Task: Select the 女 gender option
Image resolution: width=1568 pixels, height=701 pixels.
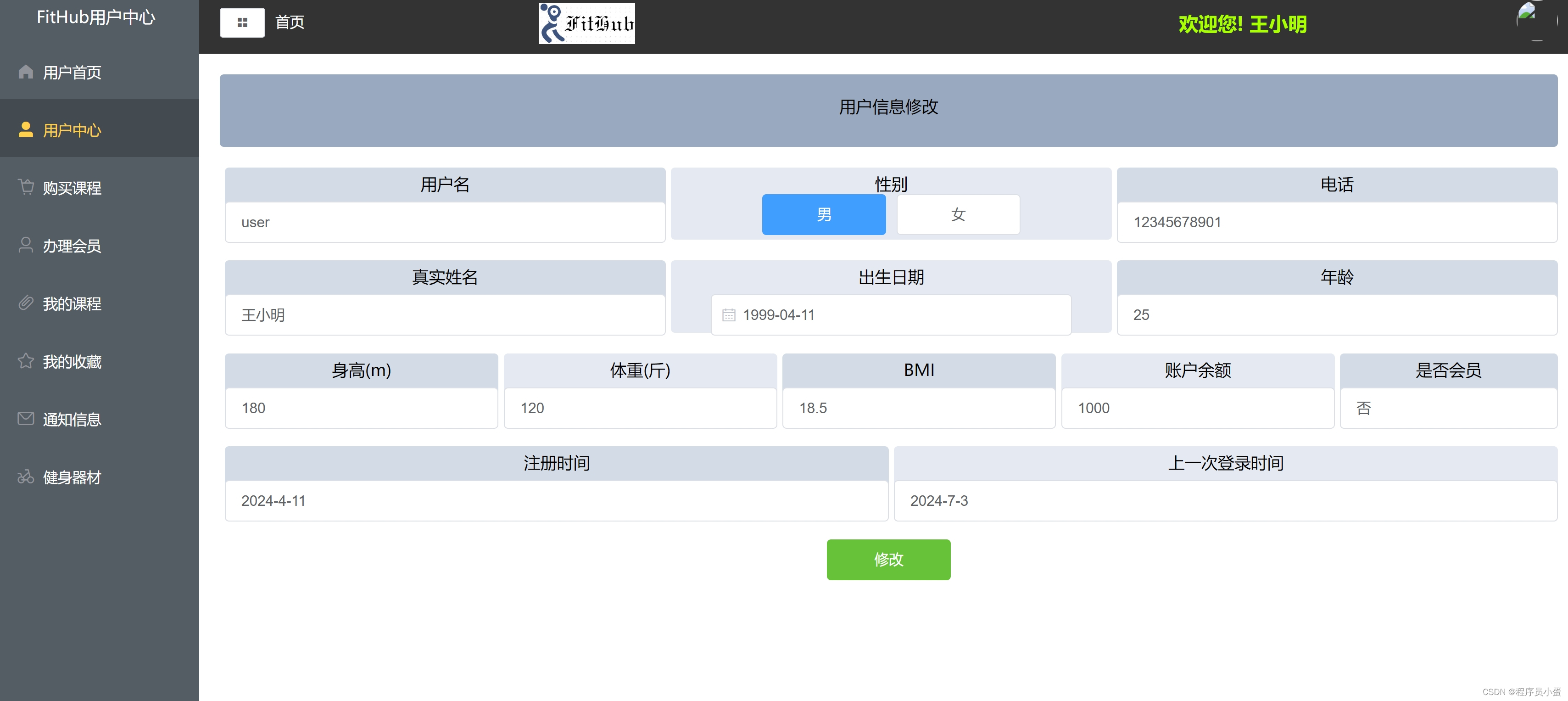Action: tap(958, 214)
